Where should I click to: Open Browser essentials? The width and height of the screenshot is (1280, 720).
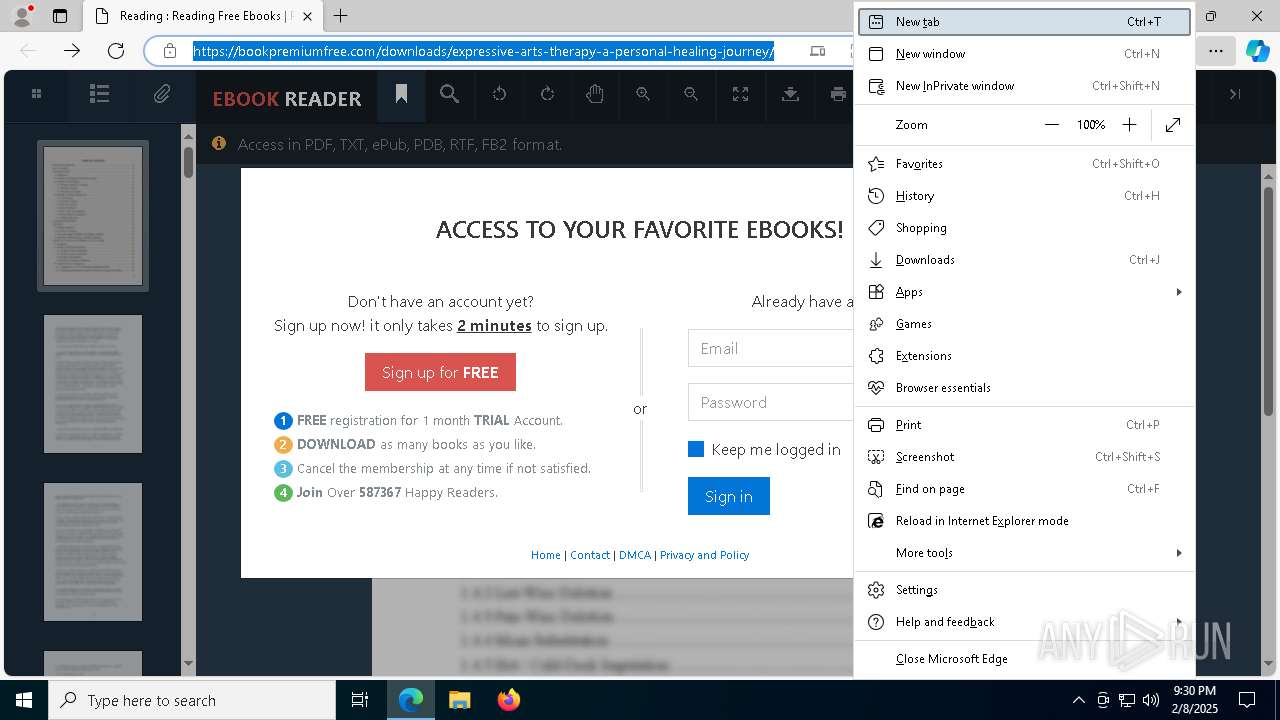point(1025,388)
